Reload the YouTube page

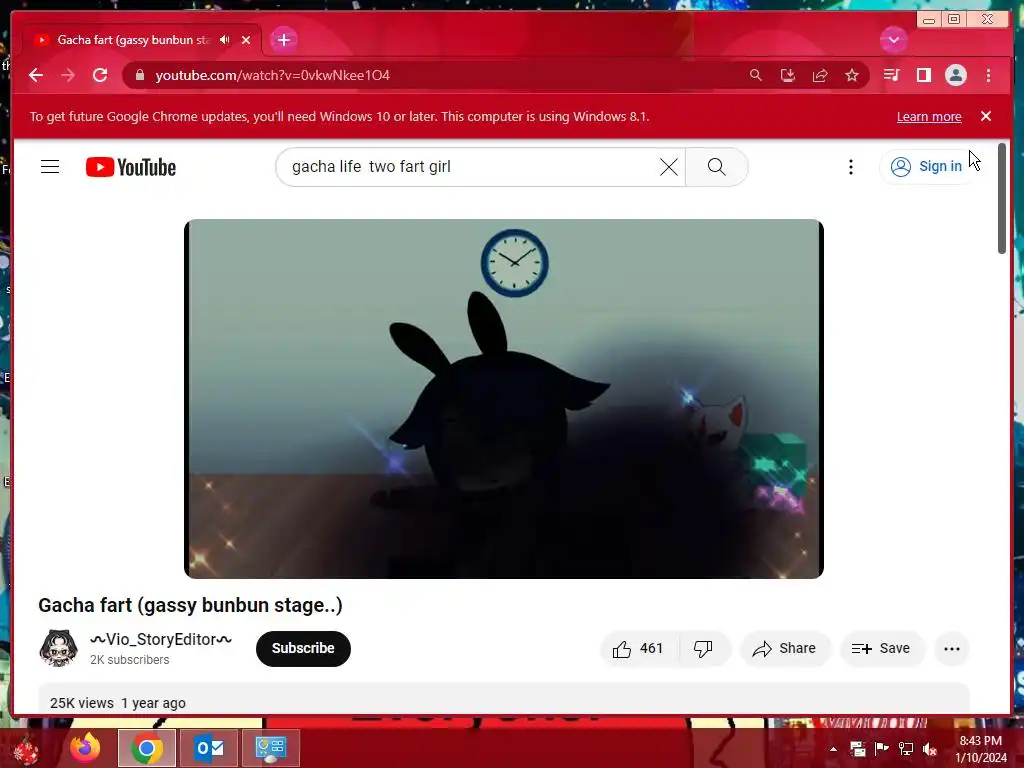point(100,75)
